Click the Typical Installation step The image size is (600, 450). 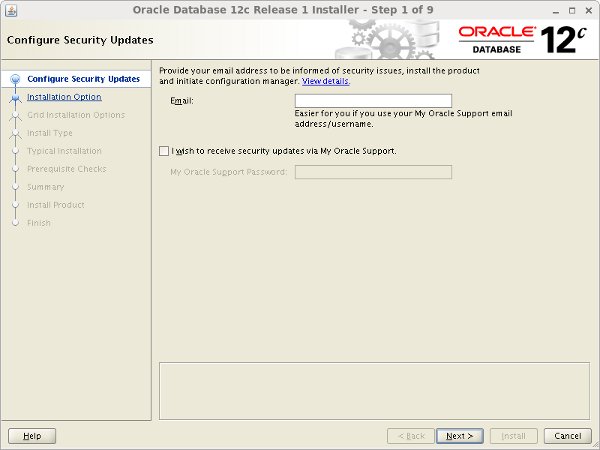[x=64, y=151]
